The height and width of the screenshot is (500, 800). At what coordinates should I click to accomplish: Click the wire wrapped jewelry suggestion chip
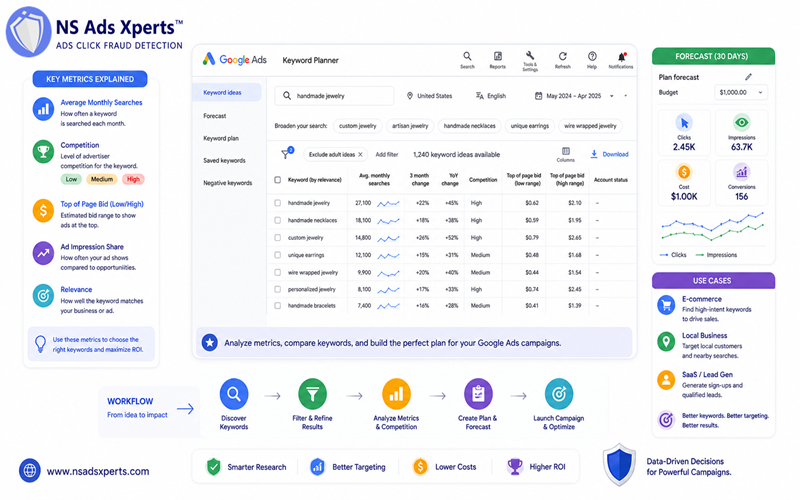click(590, 126)
